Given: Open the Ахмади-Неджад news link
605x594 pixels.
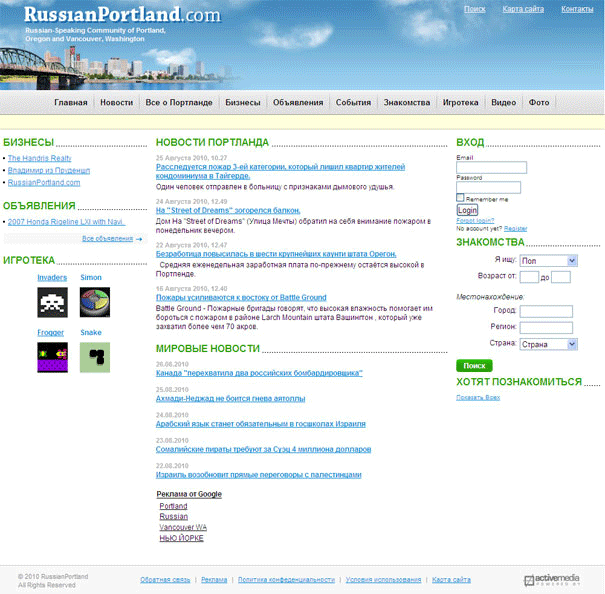Looking at the screenshot, I should [x=230, y=399].
